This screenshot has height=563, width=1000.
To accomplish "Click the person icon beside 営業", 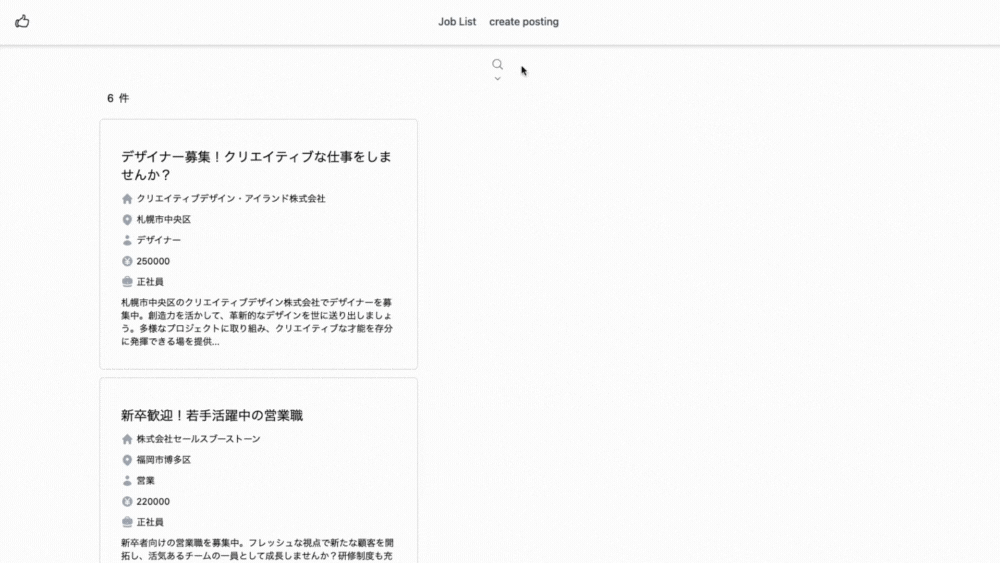I will (x=127, y=481).
